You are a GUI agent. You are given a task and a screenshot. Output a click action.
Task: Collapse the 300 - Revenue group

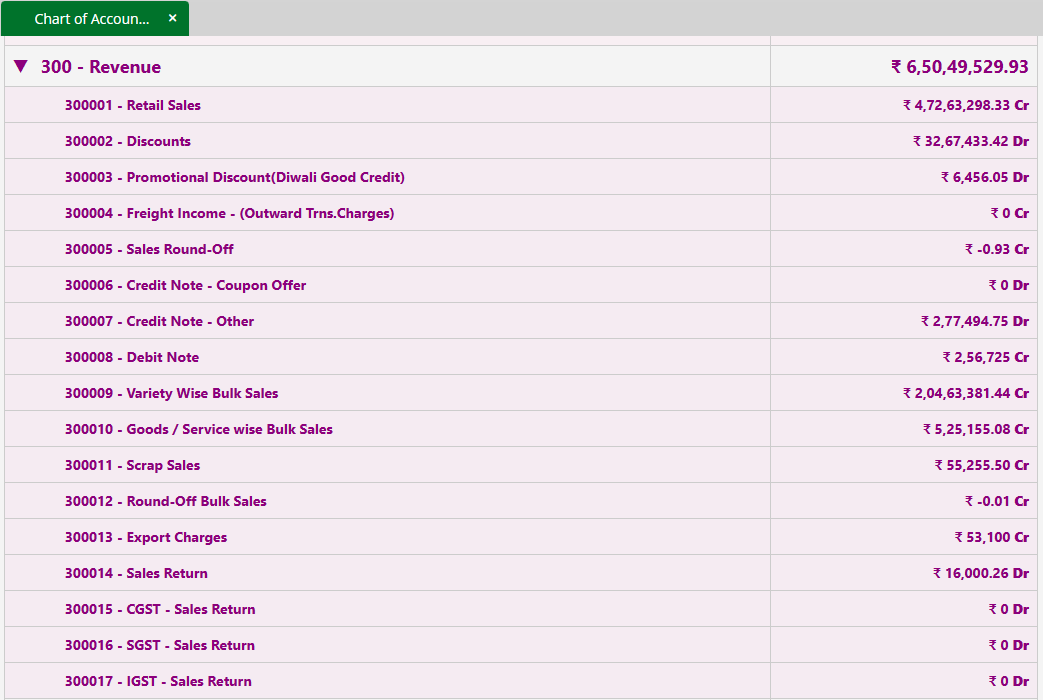point(19,66)
